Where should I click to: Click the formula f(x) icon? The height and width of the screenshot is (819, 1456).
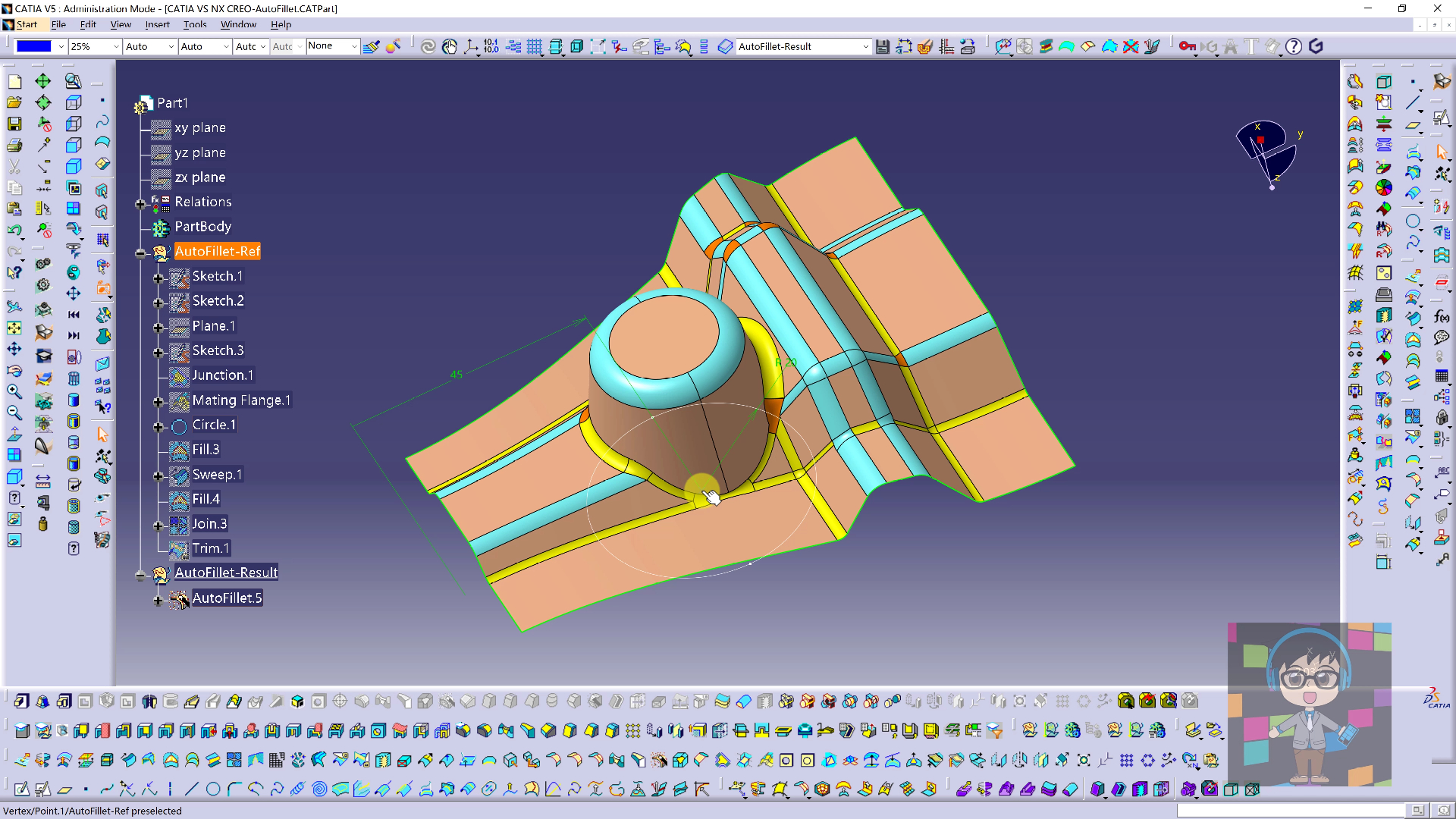[1442, 316]
